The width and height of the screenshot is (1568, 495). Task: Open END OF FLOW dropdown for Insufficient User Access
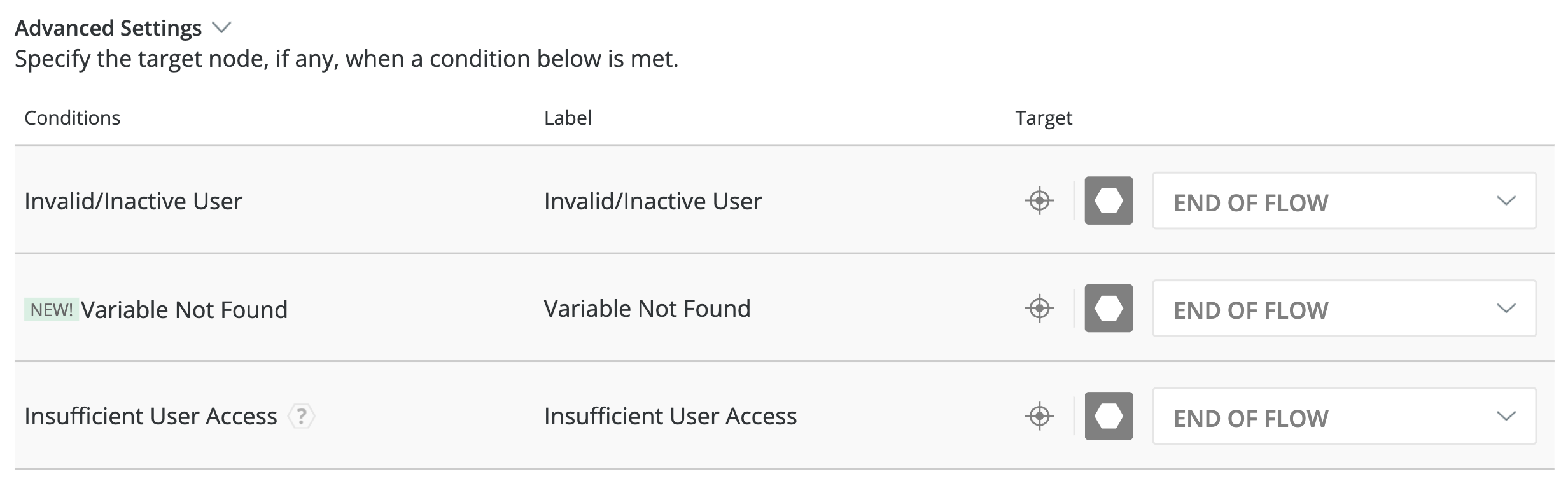[x=1345, y=416]
